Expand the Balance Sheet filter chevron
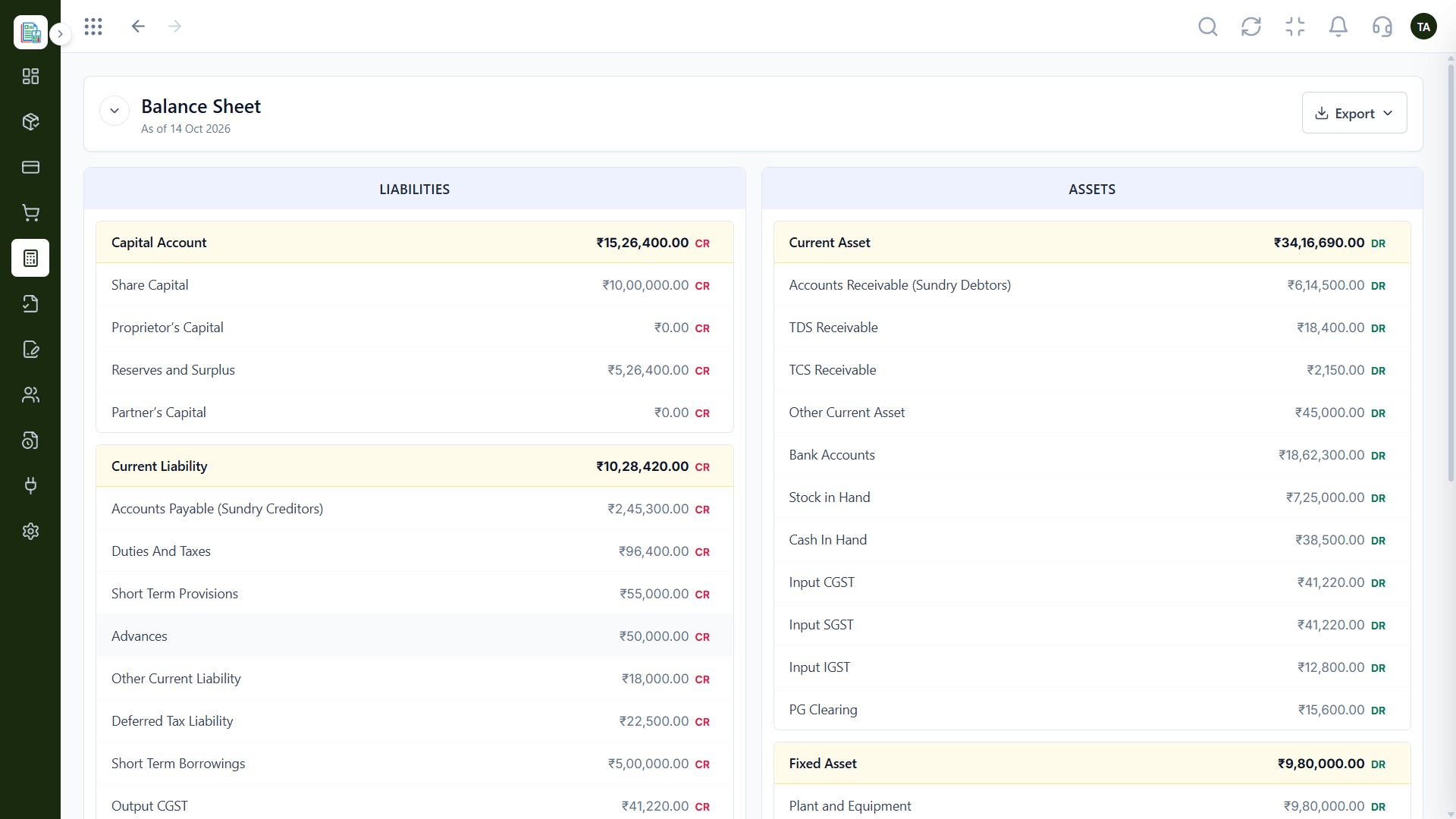Screen dimensions: 1456x819 115,111
